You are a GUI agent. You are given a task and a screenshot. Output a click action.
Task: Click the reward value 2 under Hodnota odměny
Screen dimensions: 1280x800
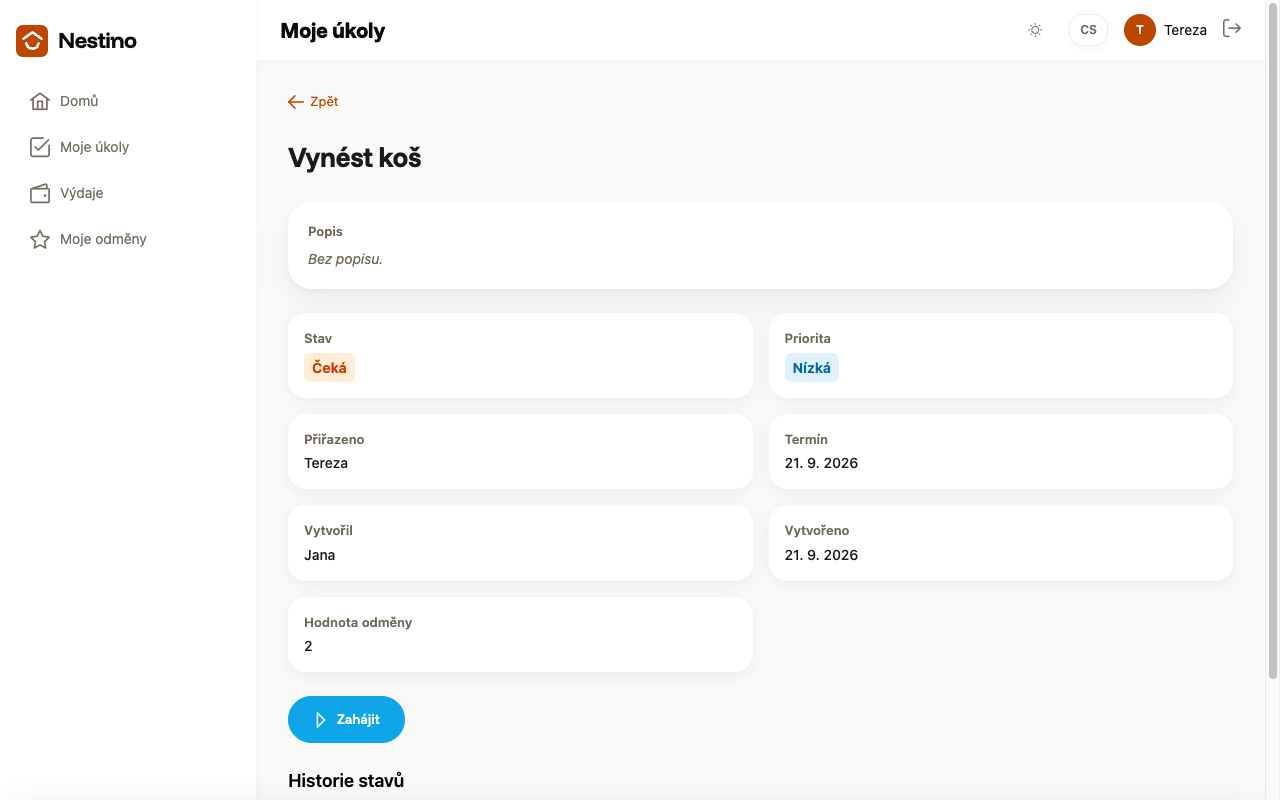pos(308,646)
